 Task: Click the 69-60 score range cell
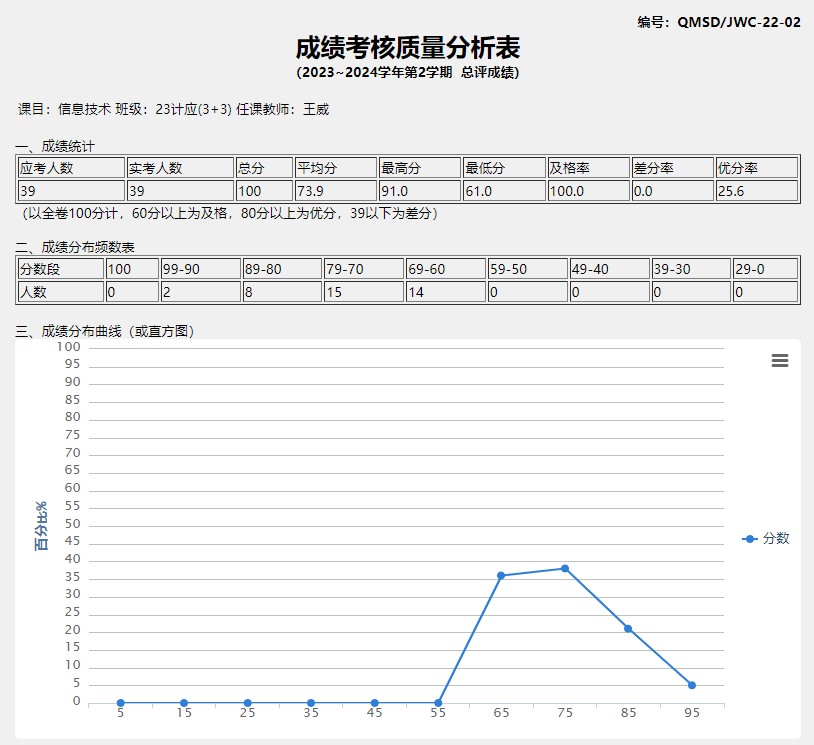[x=446, y=269]
